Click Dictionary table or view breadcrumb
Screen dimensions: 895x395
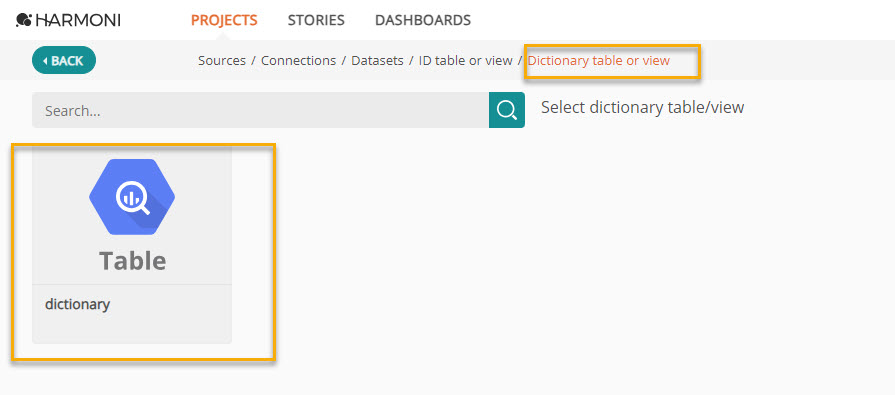click(x=599, y=61)
